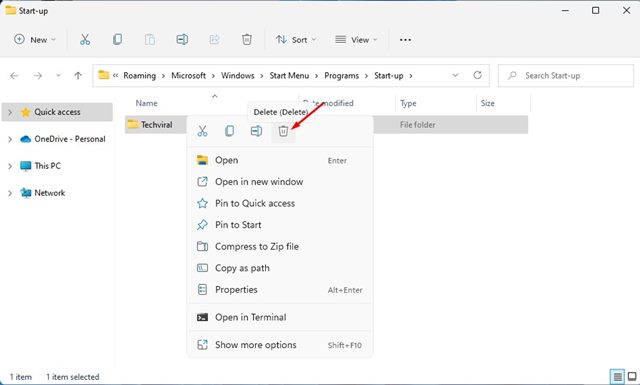Open the New item dropdown
The width and height of the screenshot is (640, 385).
(35, 40)
